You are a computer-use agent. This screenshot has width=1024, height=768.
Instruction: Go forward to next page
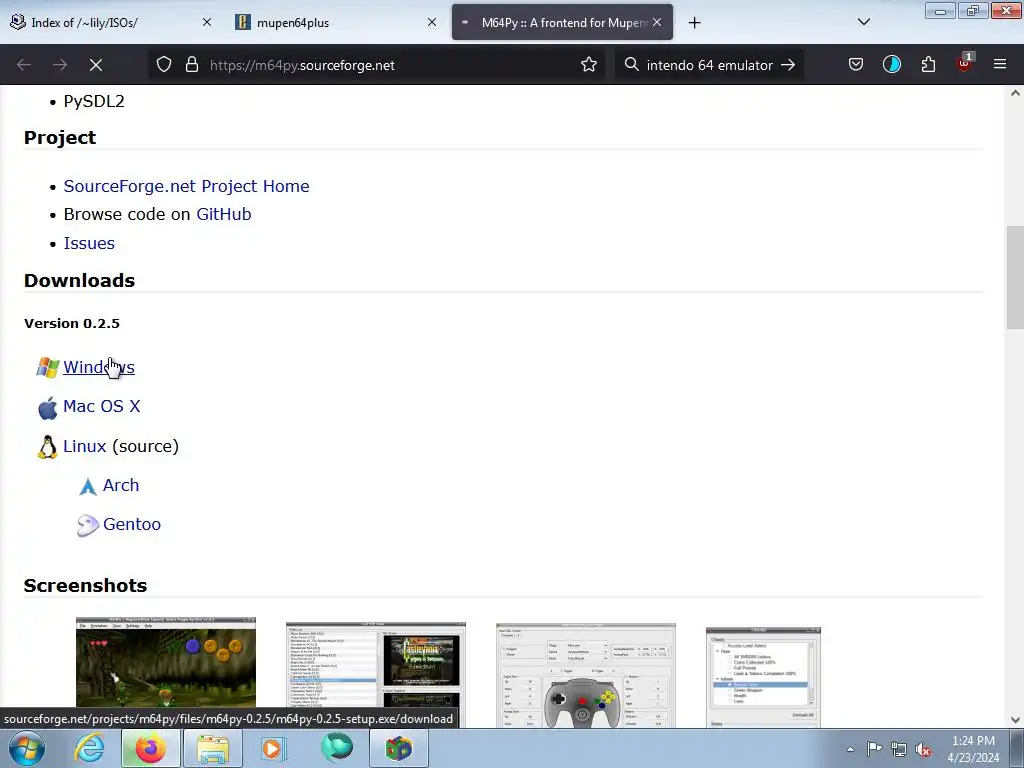click(60, 65)
